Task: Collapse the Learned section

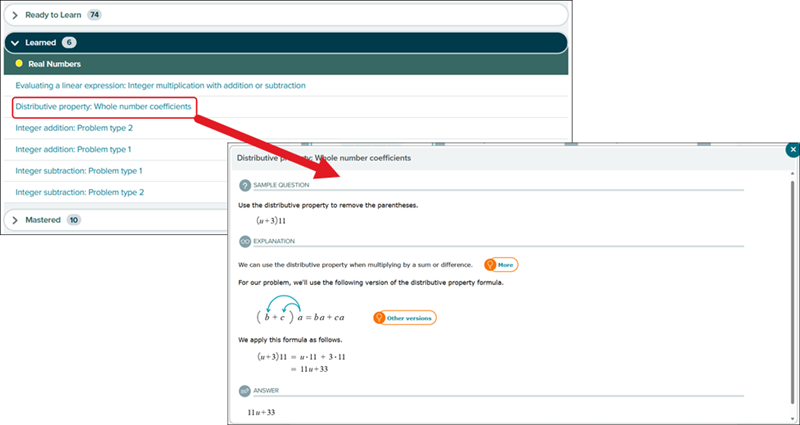Action: tap(14, 43)
